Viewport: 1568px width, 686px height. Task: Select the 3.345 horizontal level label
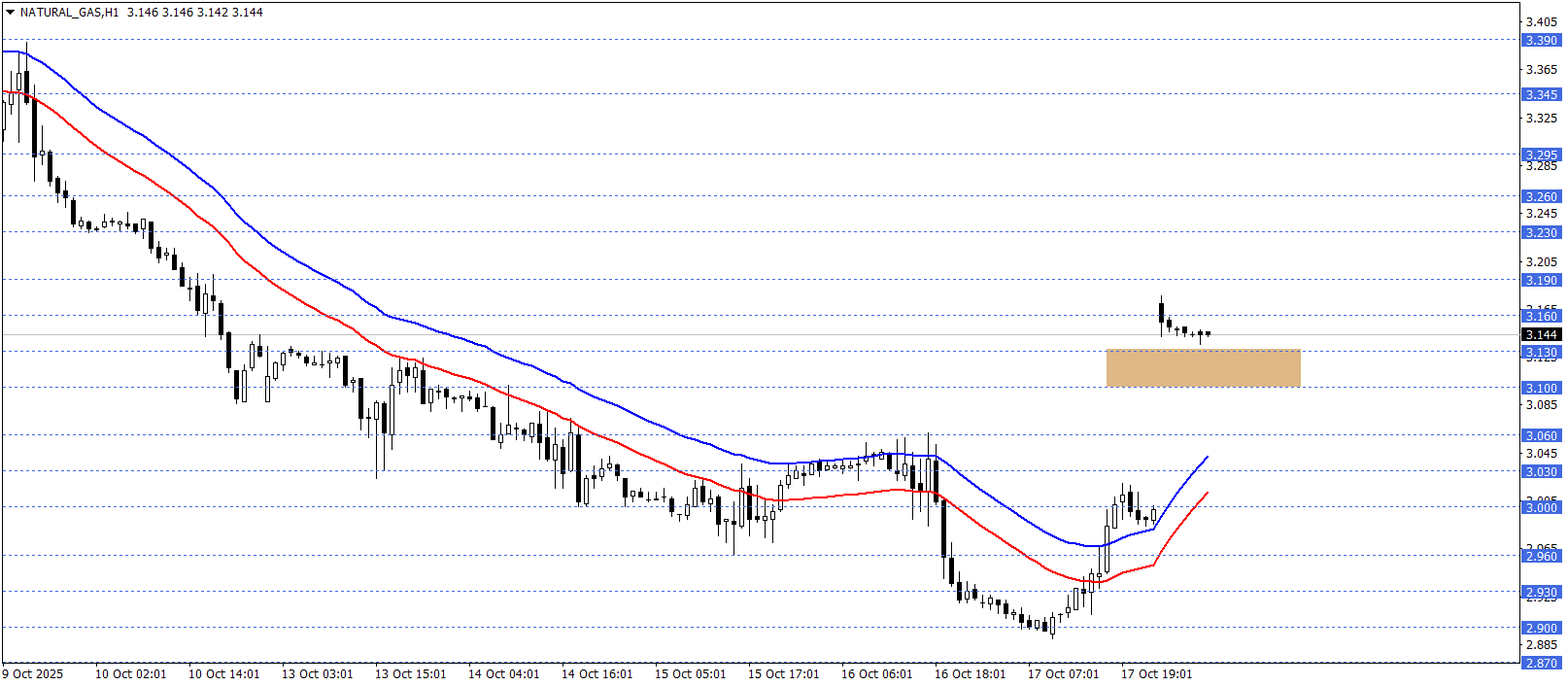click(1541, 95)
